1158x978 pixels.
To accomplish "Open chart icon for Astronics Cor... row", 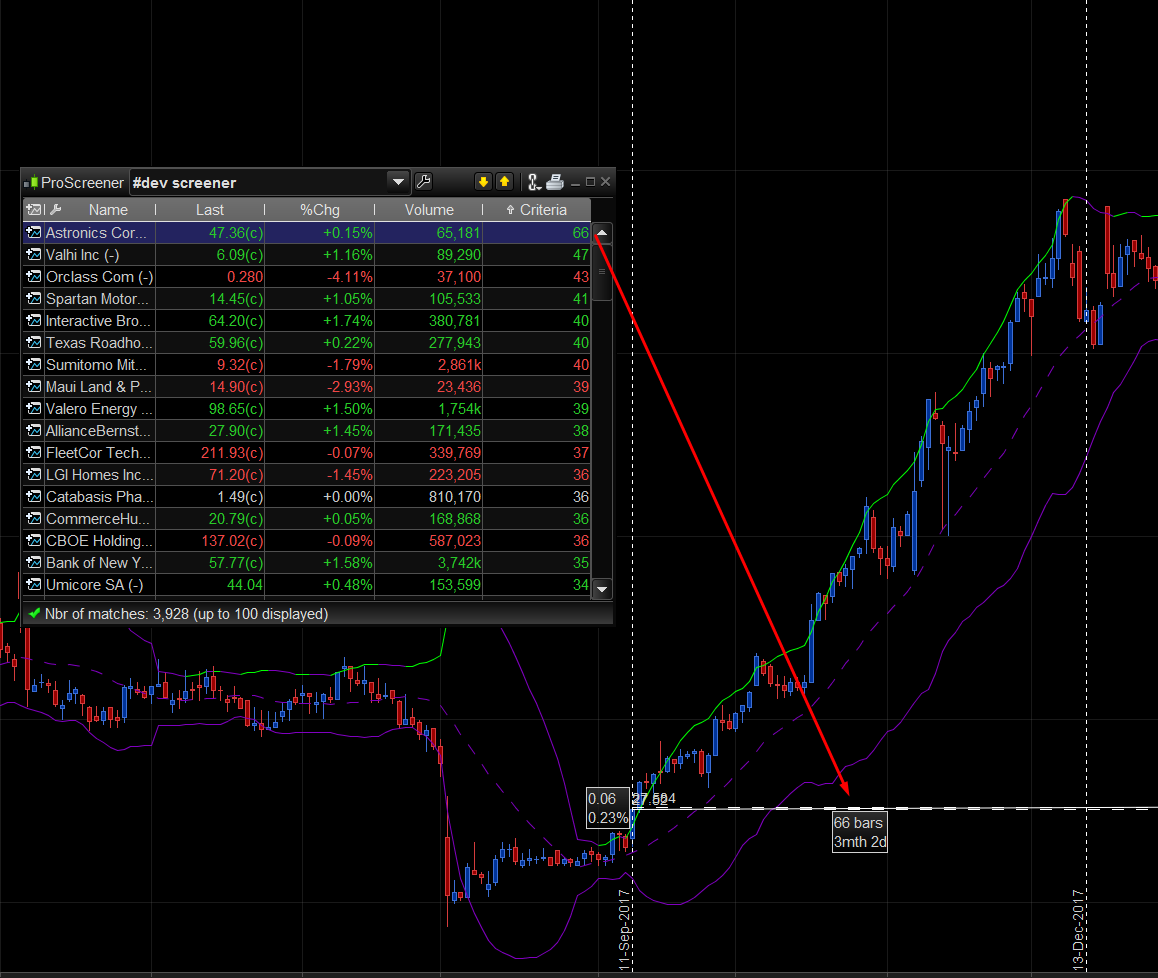I will pos(34,233).
